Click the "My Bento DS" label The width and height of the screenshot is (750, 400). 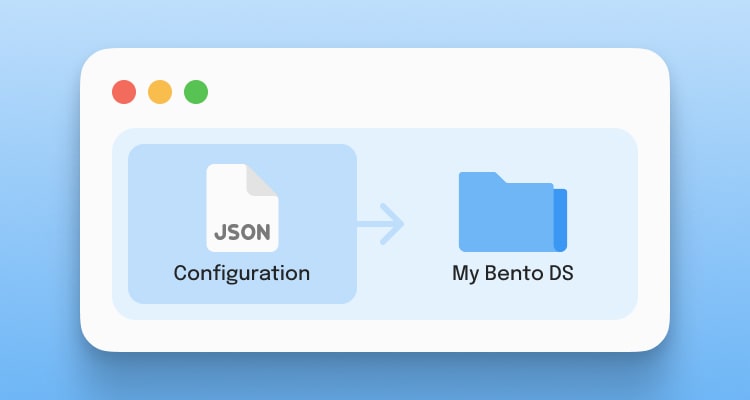click(x=512, y=272)
